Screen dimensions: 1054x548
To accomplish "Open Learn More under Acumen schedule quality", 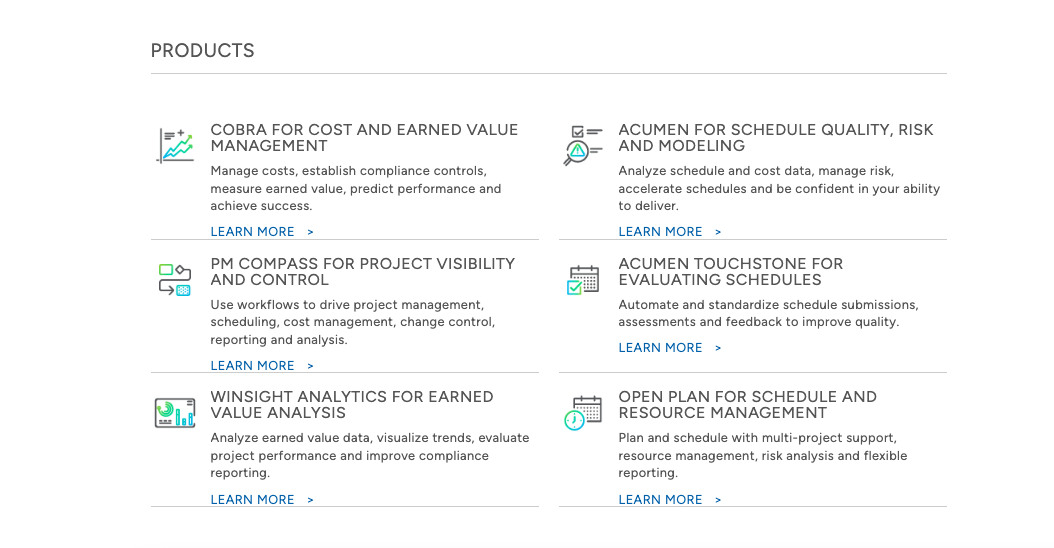I will click(670, 231).
